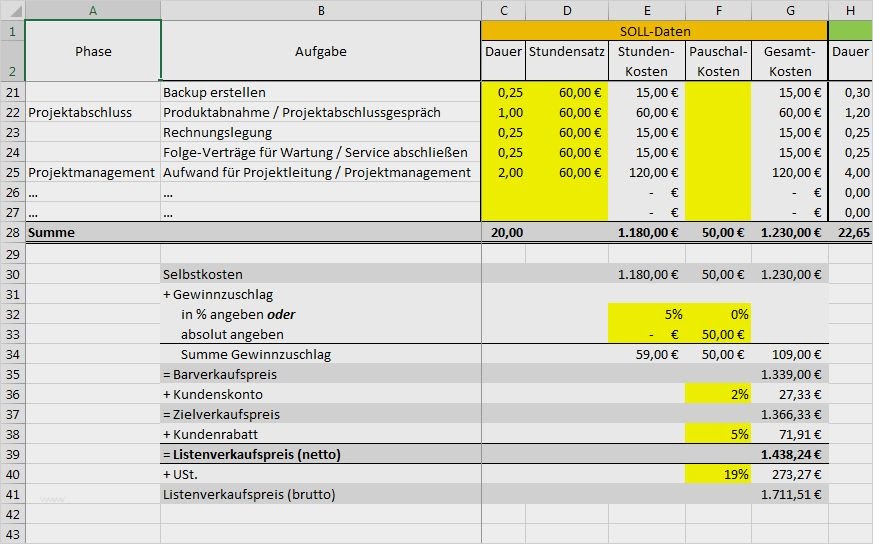Click the Pauschal-Kosten header cell
Viewport: 873px width, 544px height.
pos(718,61)
